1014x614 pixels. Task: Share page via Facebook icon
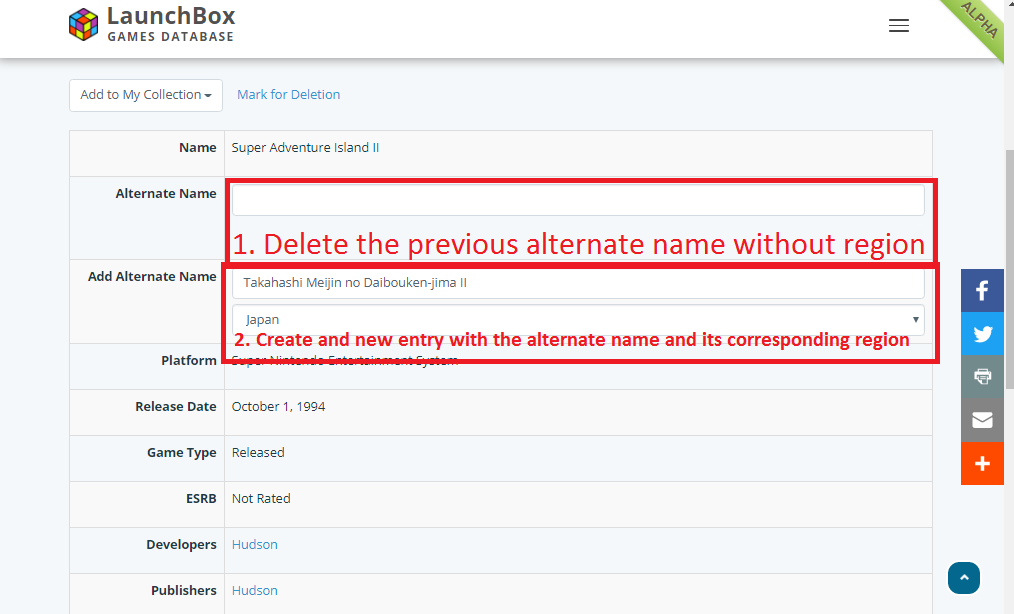coord(982,291)
